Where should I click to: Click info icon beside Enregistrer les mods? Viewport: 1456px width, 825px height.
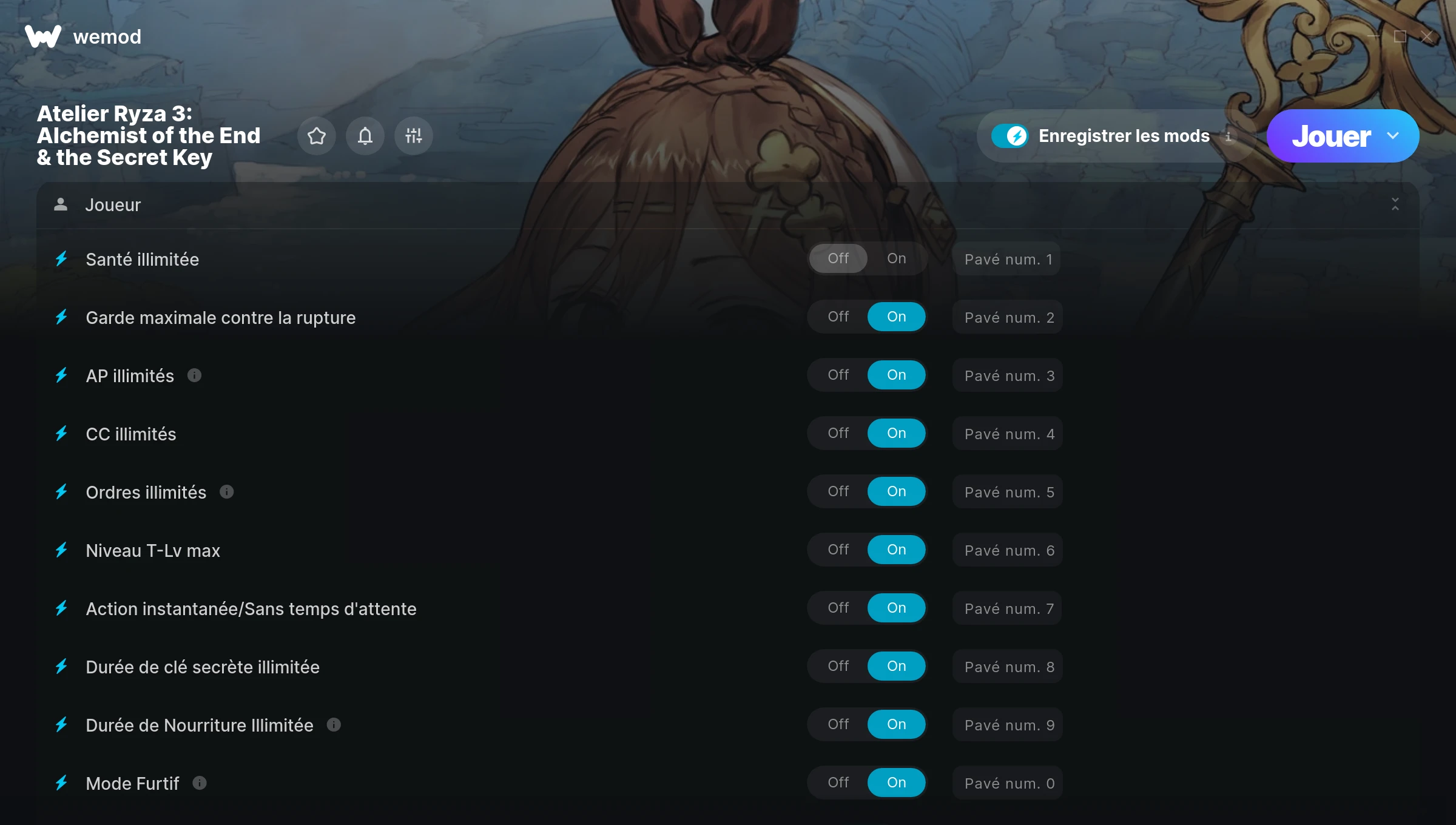point(1228,136)
